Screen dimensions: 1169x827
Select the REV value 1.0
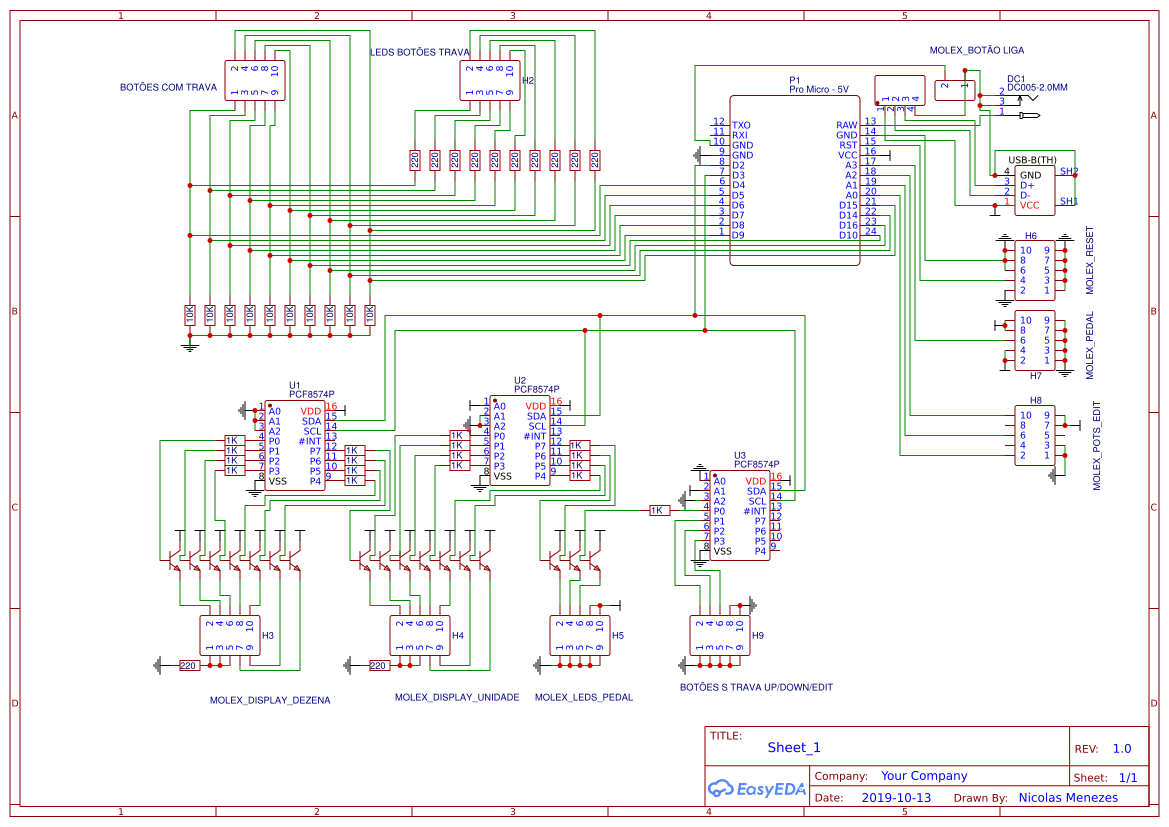1121,749
